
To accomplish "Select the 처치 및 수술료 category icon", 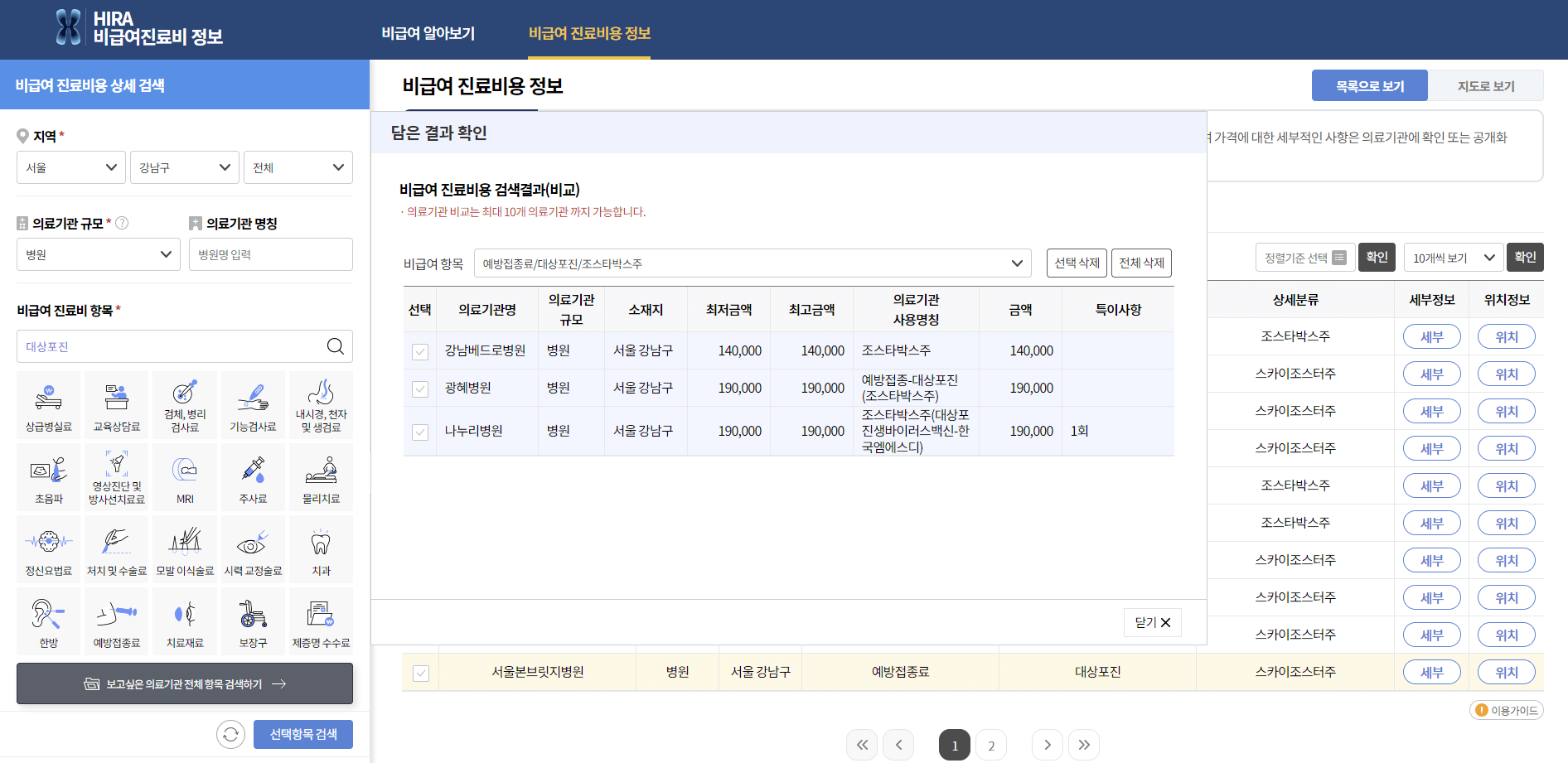I will (117, 548).
